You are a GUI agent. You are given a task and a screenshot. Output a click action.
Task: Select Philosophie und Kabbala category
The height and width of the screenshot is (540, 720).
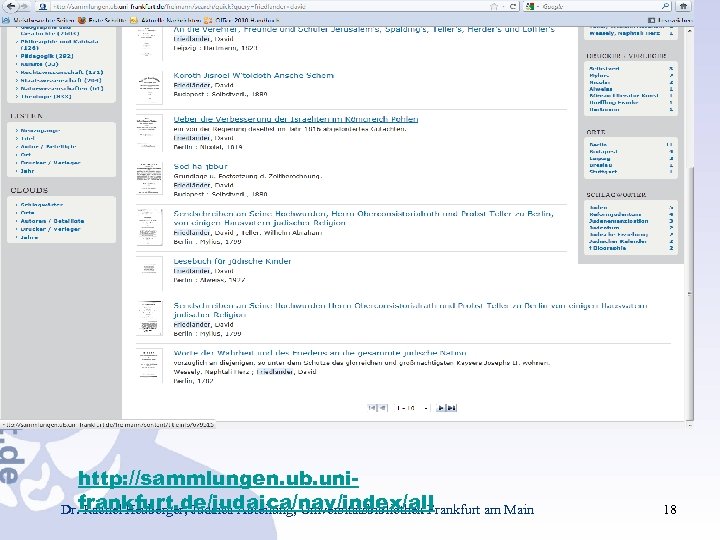59,44
